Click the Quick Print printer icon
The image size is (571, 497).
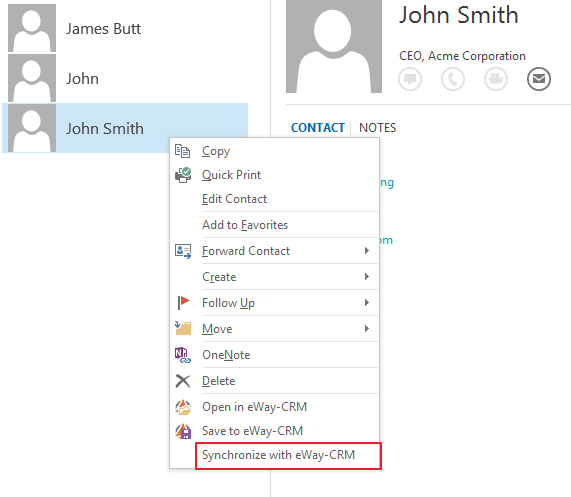point(183,175)
